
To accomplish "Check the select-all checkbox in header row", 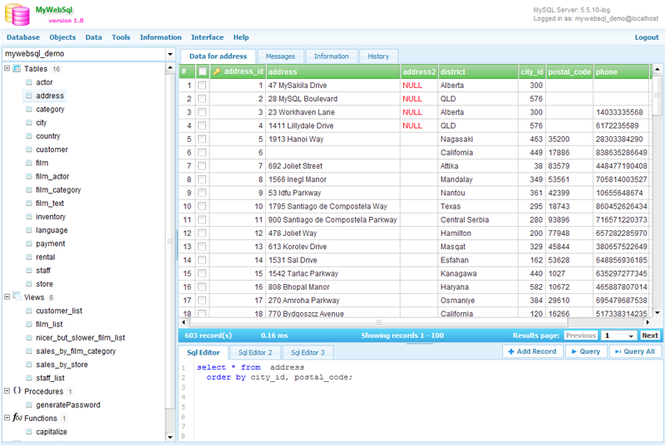I will click(x=203, y=72).
